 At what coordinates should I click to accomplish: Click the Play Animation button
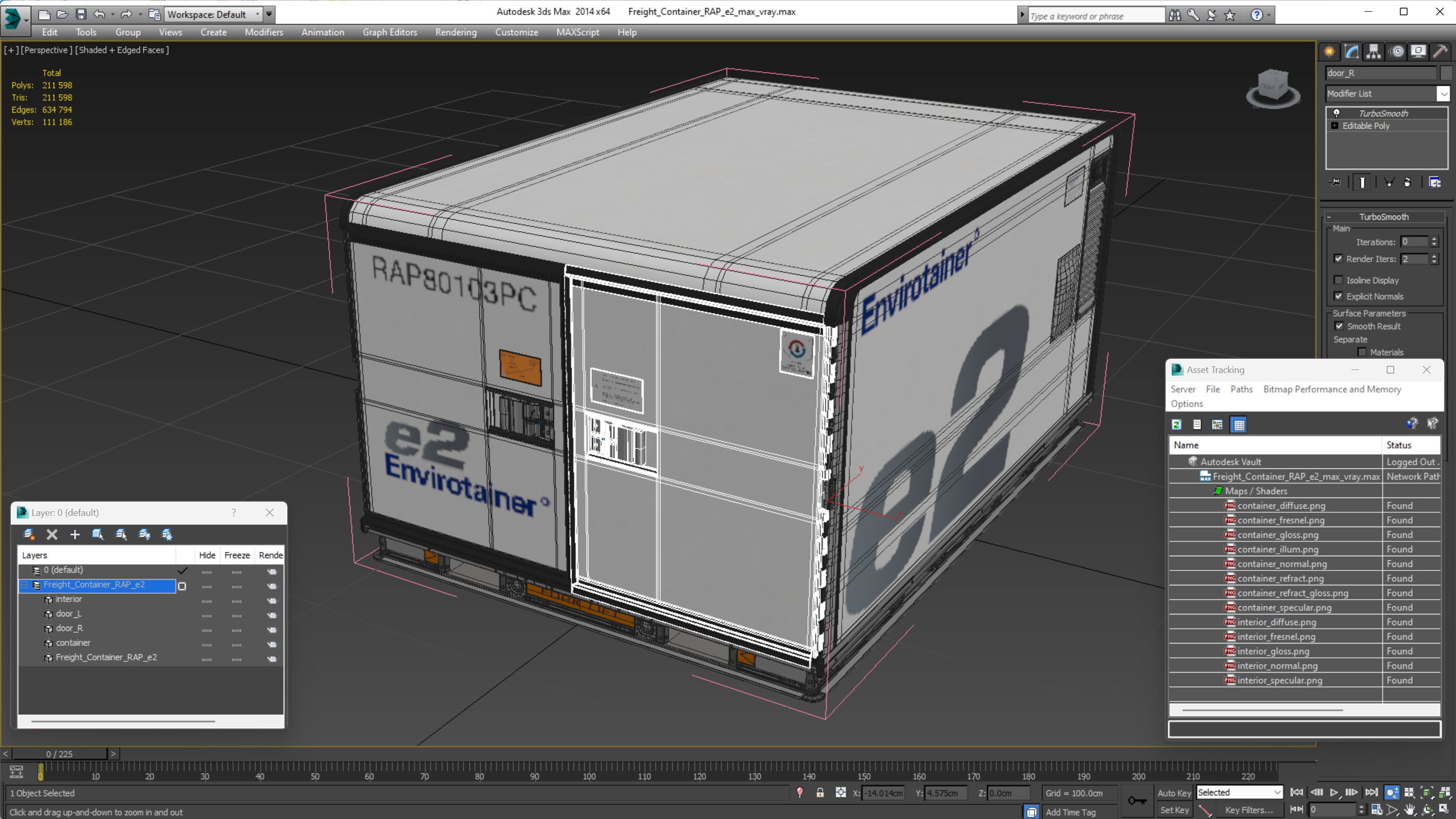tap(1334, 792)
